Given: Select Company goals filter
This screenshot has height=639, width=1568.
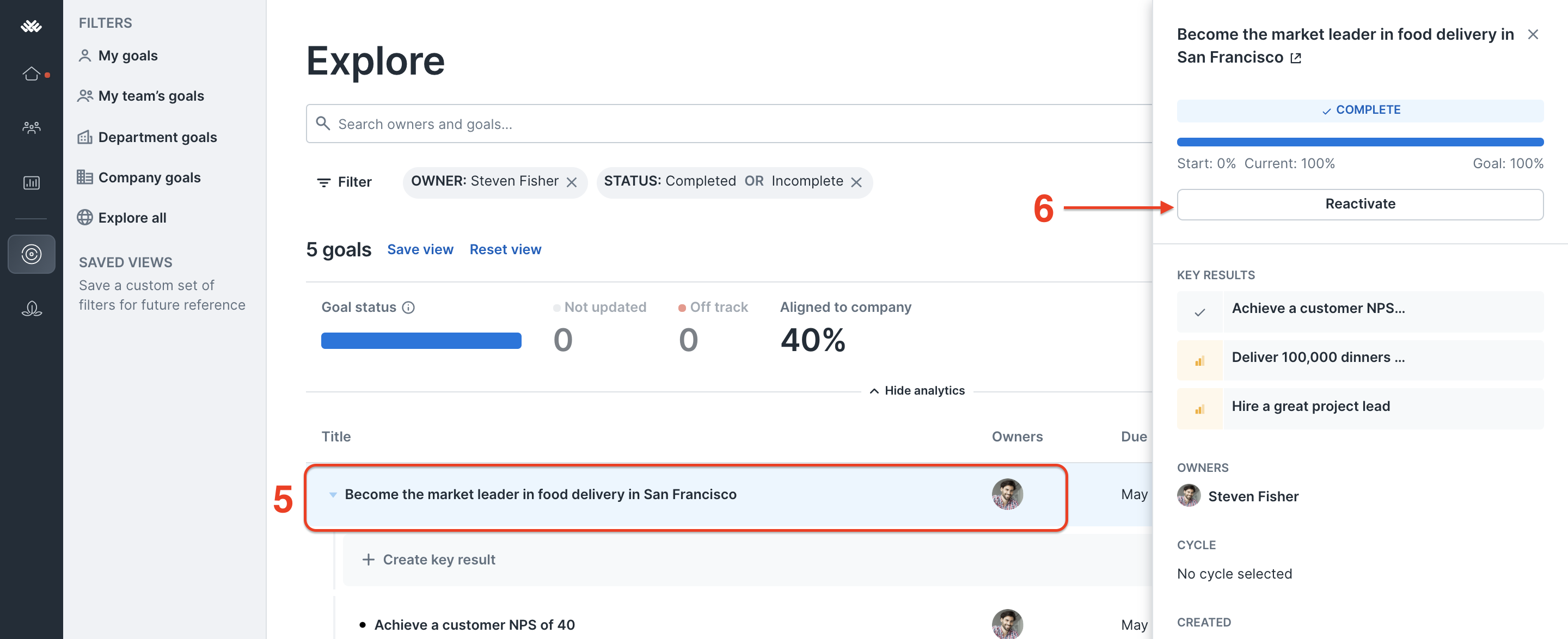Looking at the screenshot, I should (139, 177).
